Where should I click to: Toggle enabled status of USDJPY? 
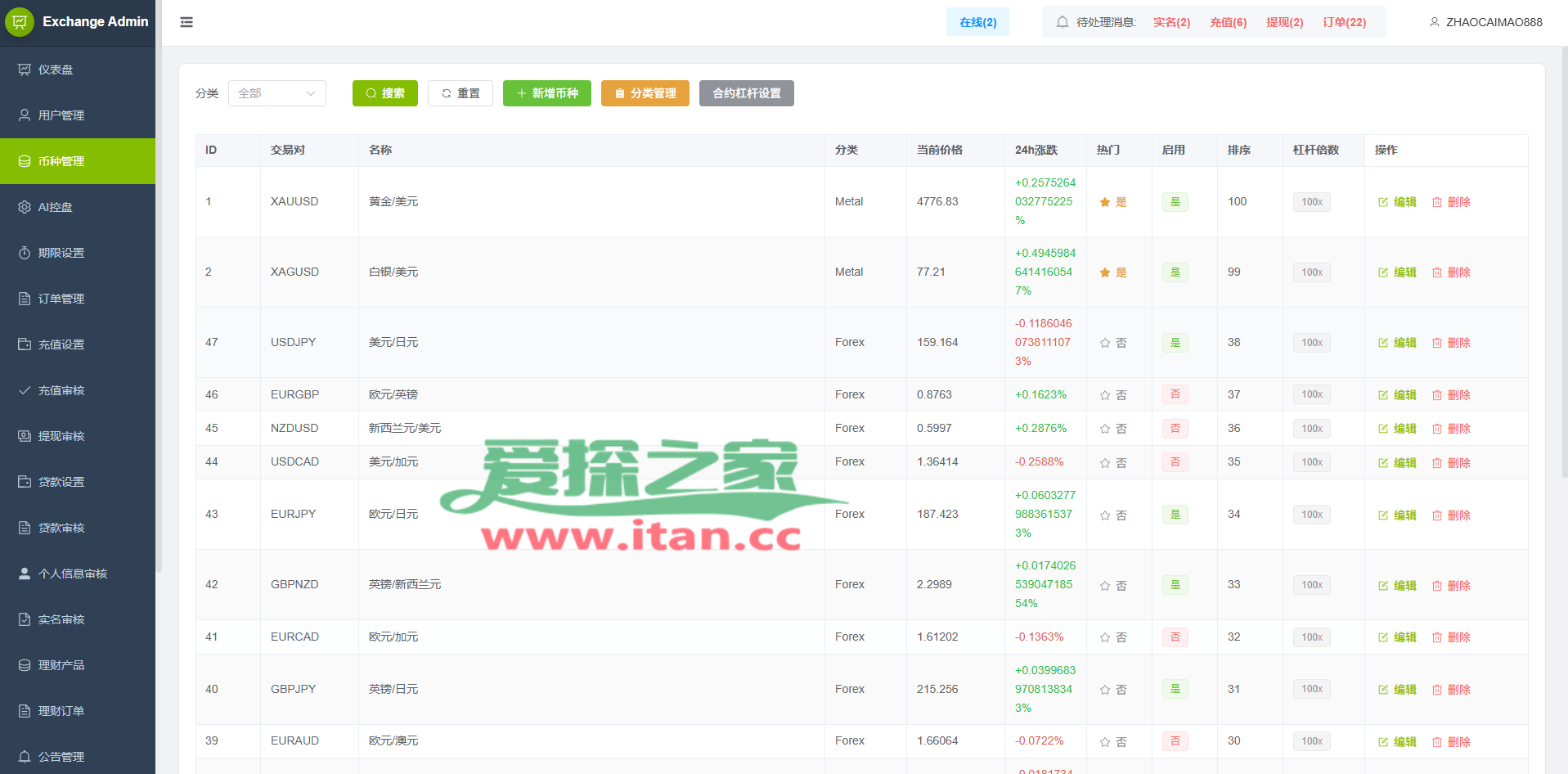click(1175, 343)
